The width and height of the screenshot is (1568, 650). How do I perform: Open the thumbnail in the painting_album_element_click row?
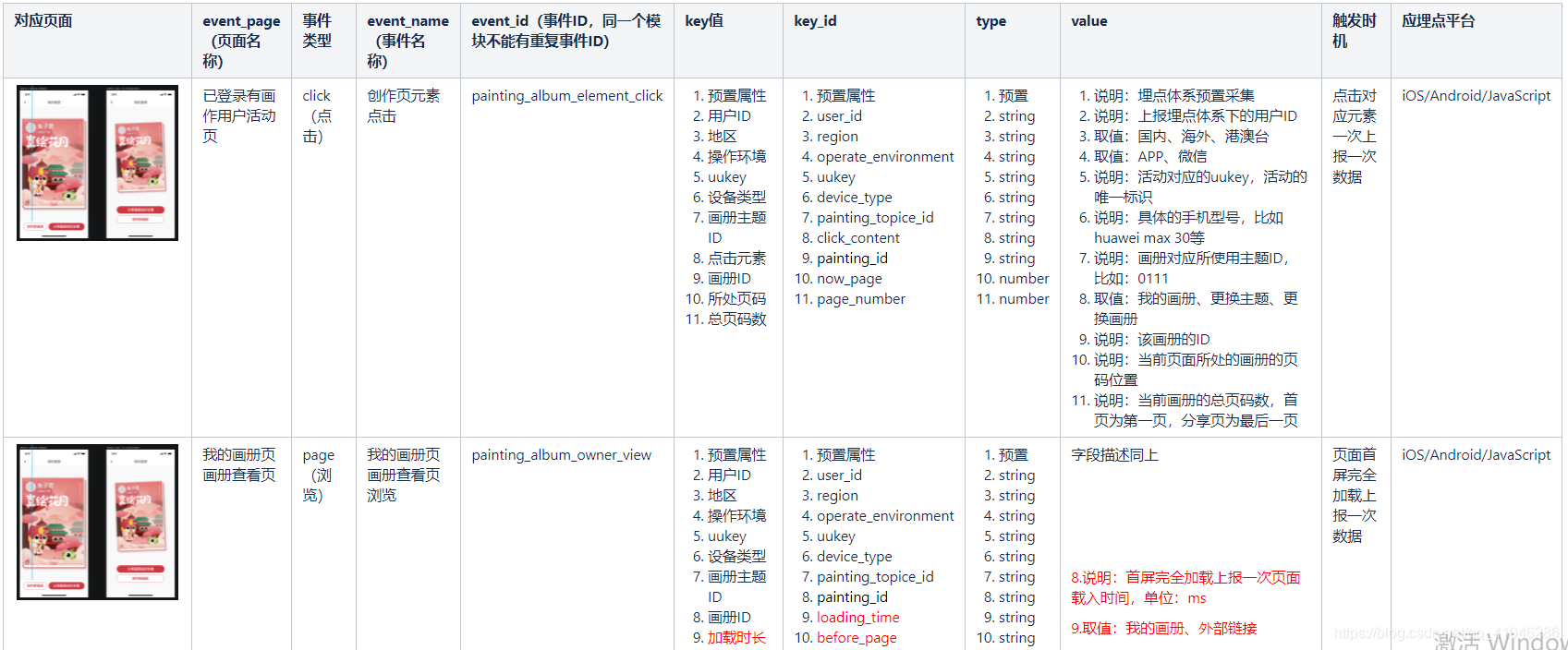click(x=97, y=162)
